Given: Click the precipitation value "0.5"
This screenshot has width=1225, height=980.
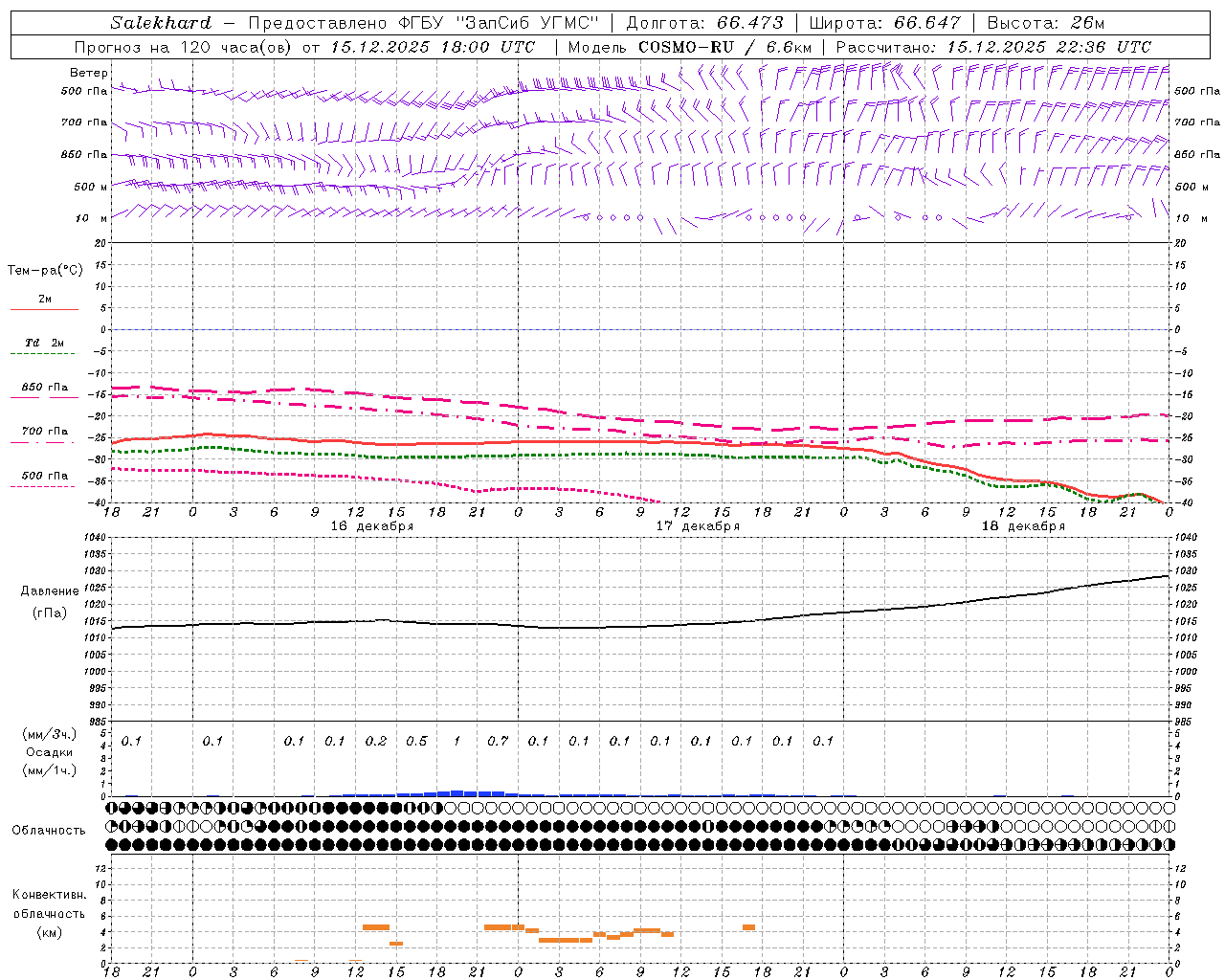Looking at the screenshot, I should [416, 741].
